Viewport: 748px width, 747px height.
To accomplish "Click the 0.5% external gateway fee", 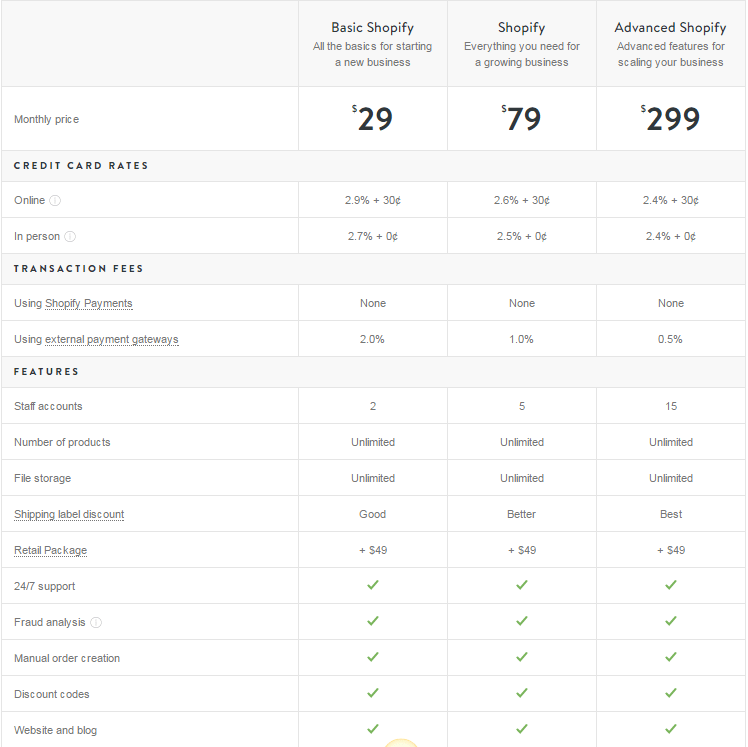I will click(670, 340).
